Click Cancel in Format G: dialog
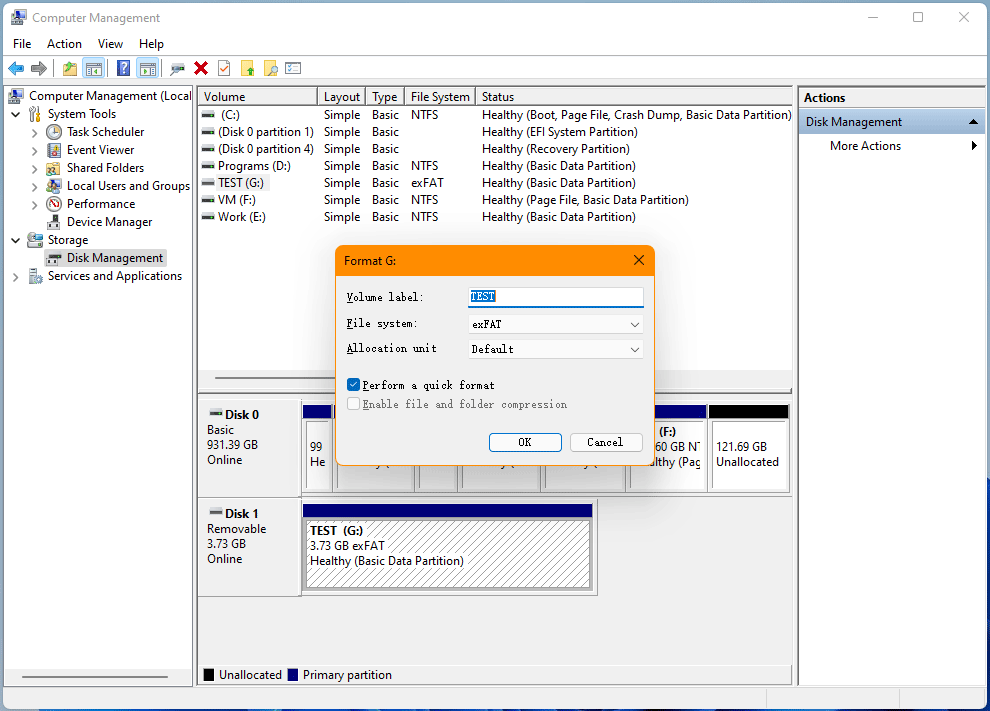Image resolution: width=990 pixels, height=711 pixels. pos(605,442)
